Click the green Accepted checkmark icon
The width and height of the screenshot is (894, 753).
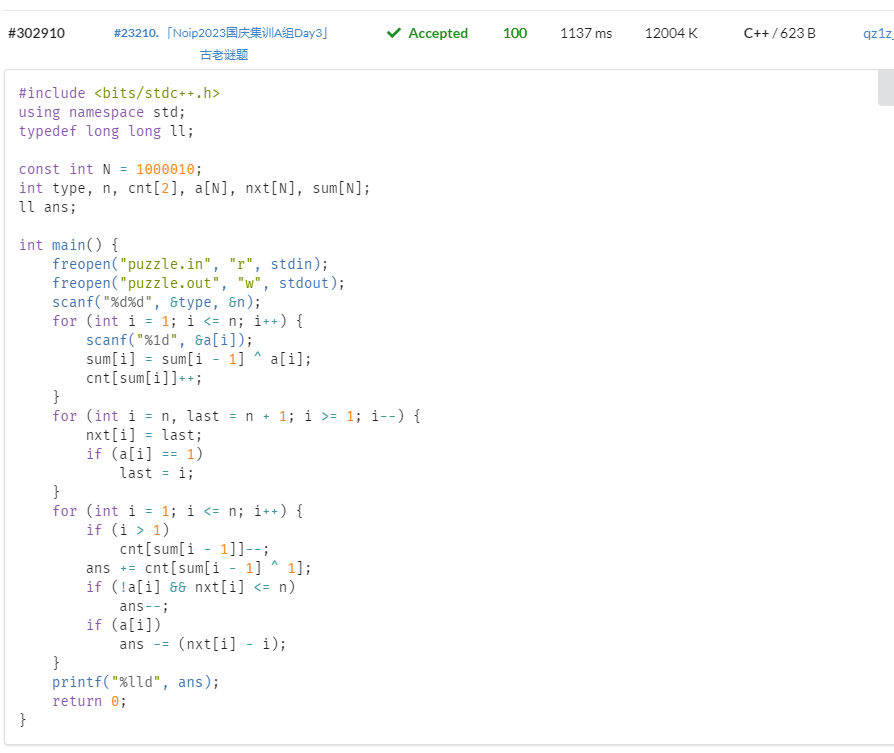point(394,33)
